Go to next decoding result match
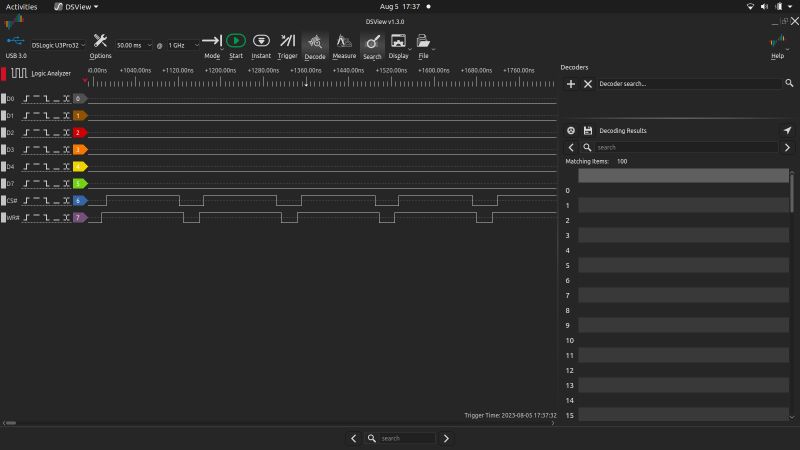Image resolution: width=800 pixels, height=450 pixels. [x=787, y=147]
